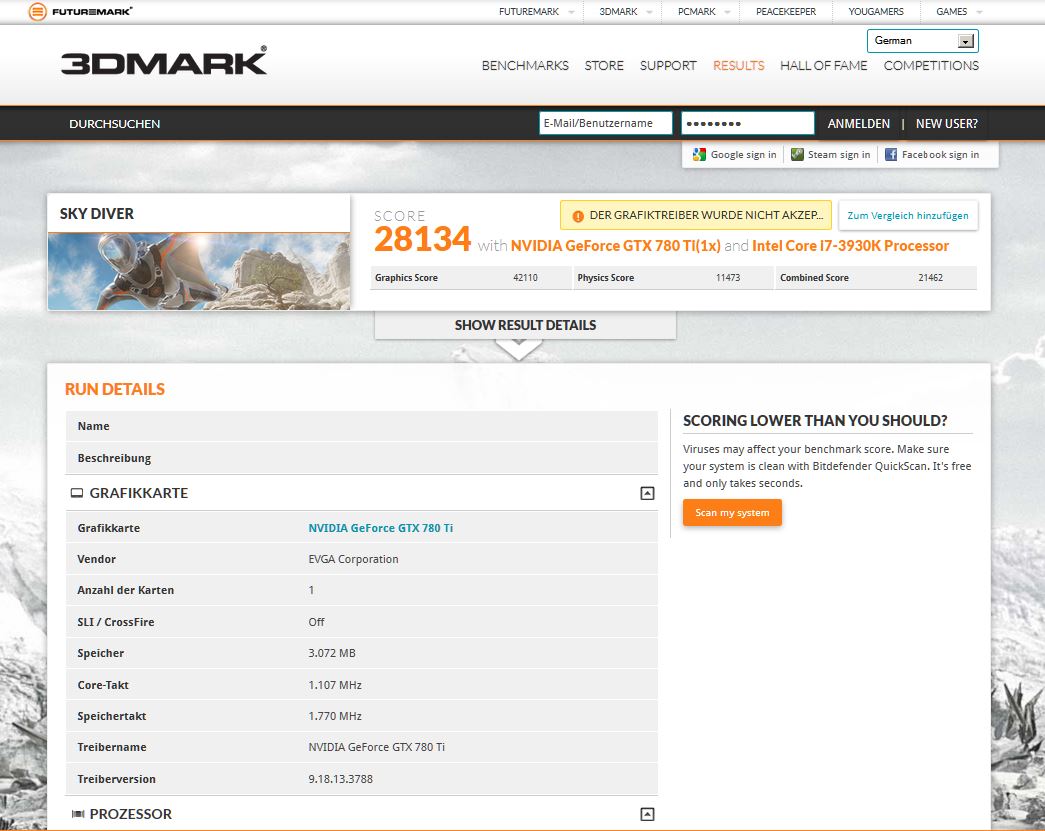This screenshot has height=831, width=1045.
Task: Click Physics Score value 11473
Action: pos(728,278)
